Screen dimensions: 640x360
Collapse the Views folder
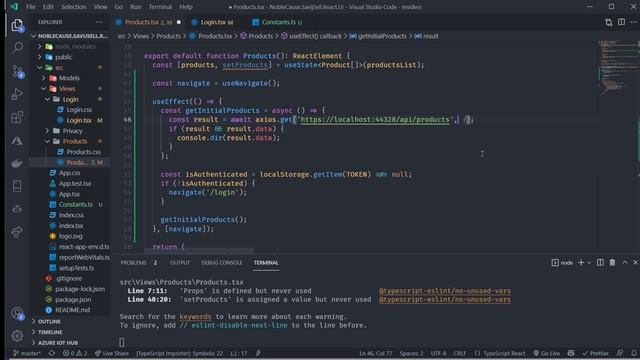(43, 89)
